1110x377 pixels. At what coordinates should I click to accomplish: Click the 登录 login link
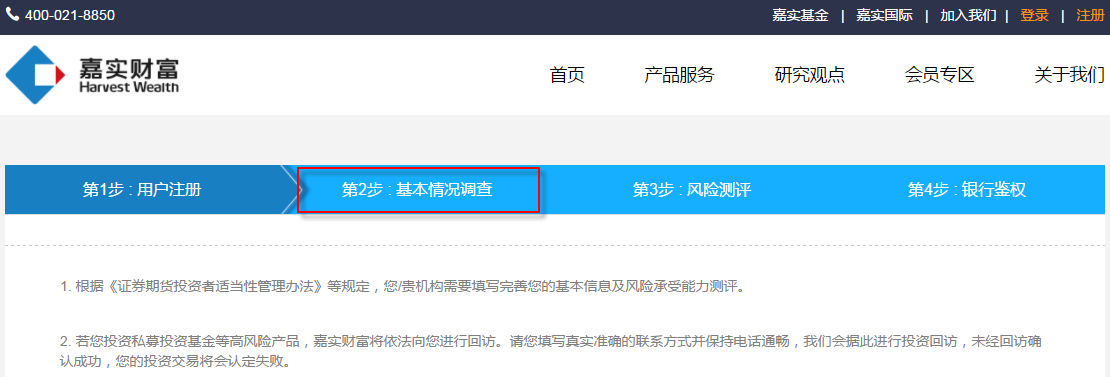[1034, 16]
